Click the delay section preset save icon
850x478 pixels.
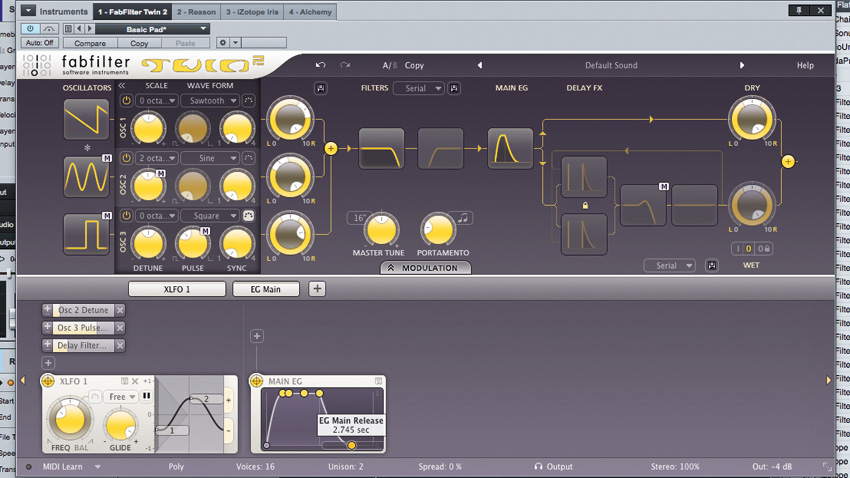point(712,266)
